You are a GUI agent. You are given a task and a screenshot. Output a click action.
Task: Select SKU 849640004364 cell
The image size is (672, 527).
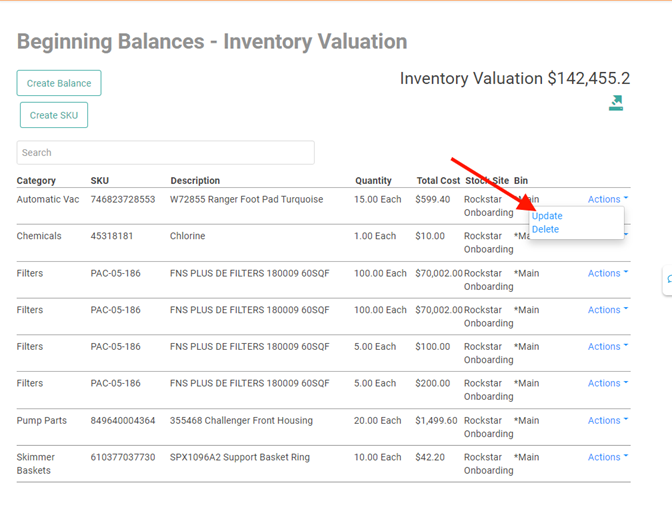124,421
